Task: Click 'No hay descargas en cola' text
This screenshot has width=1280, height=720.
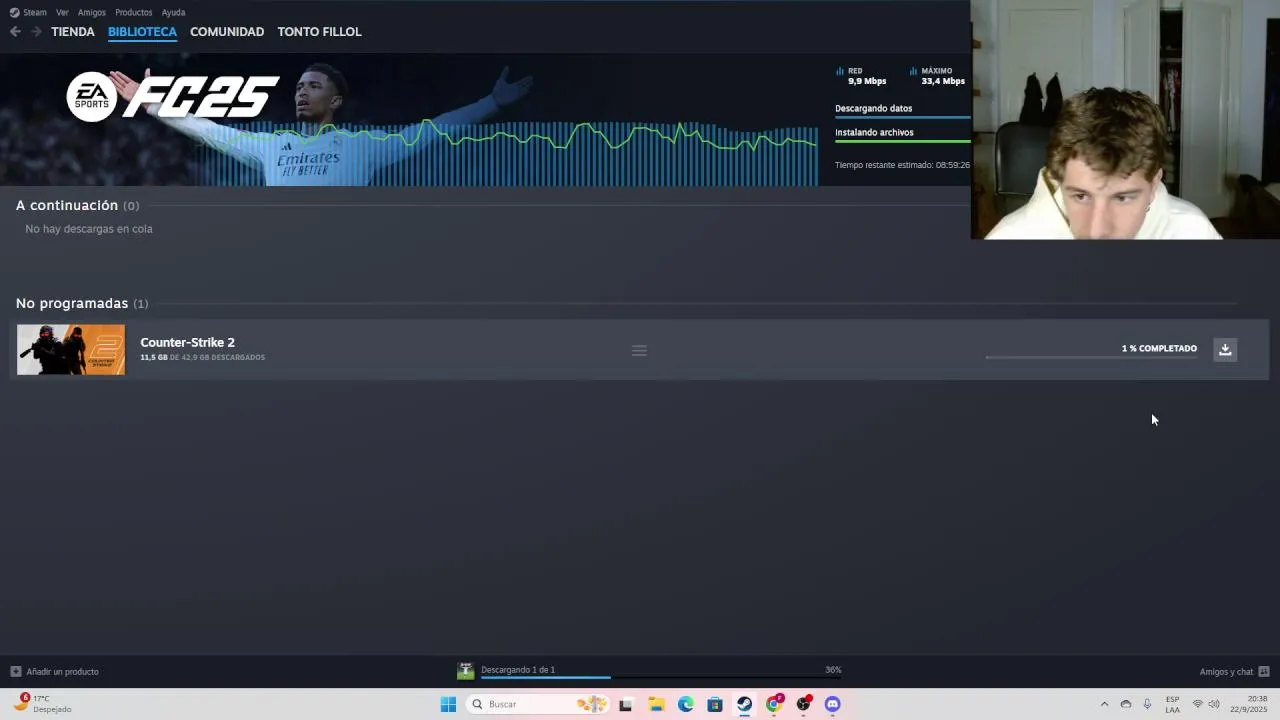Action: pyautogui.click(x=89, y=229)
